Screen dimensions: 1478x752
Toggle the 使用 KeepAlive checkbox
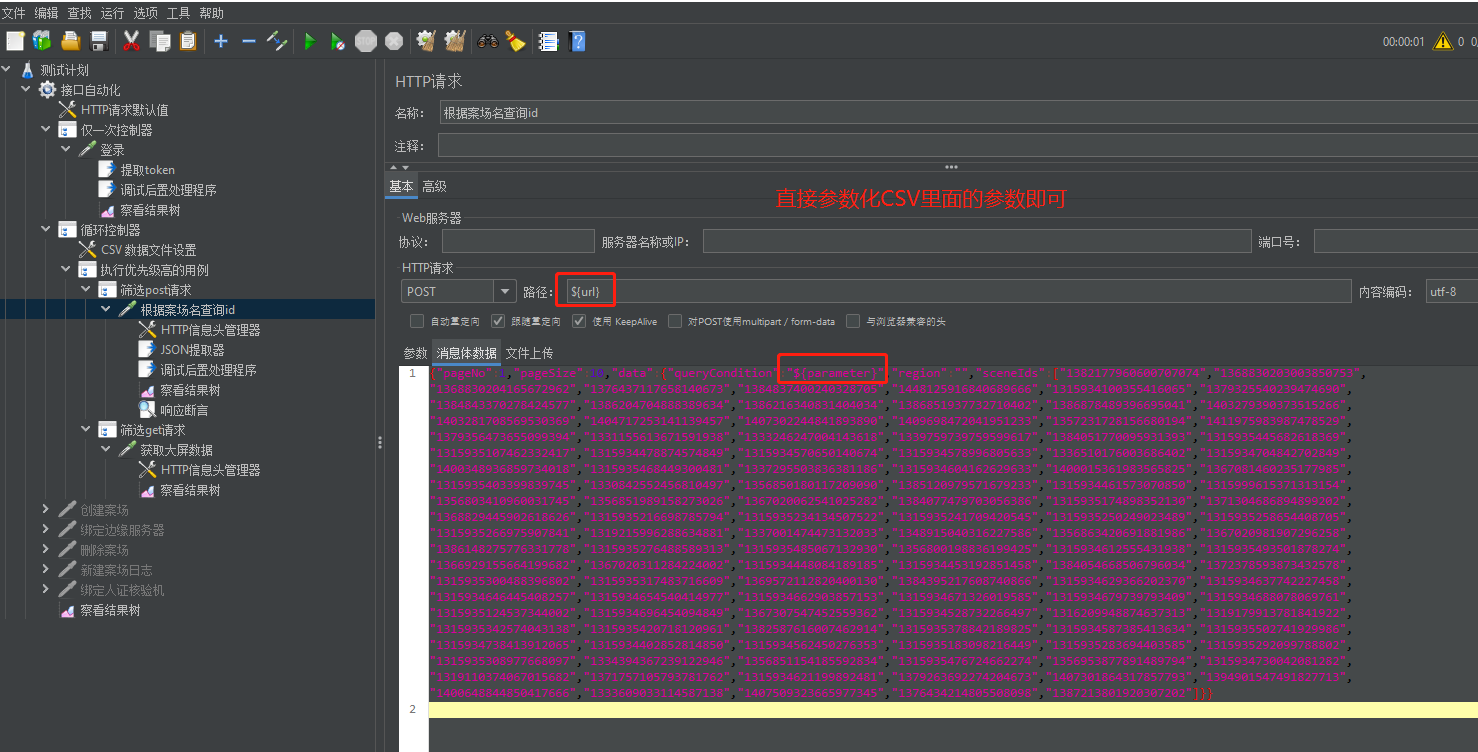[579, 321]
